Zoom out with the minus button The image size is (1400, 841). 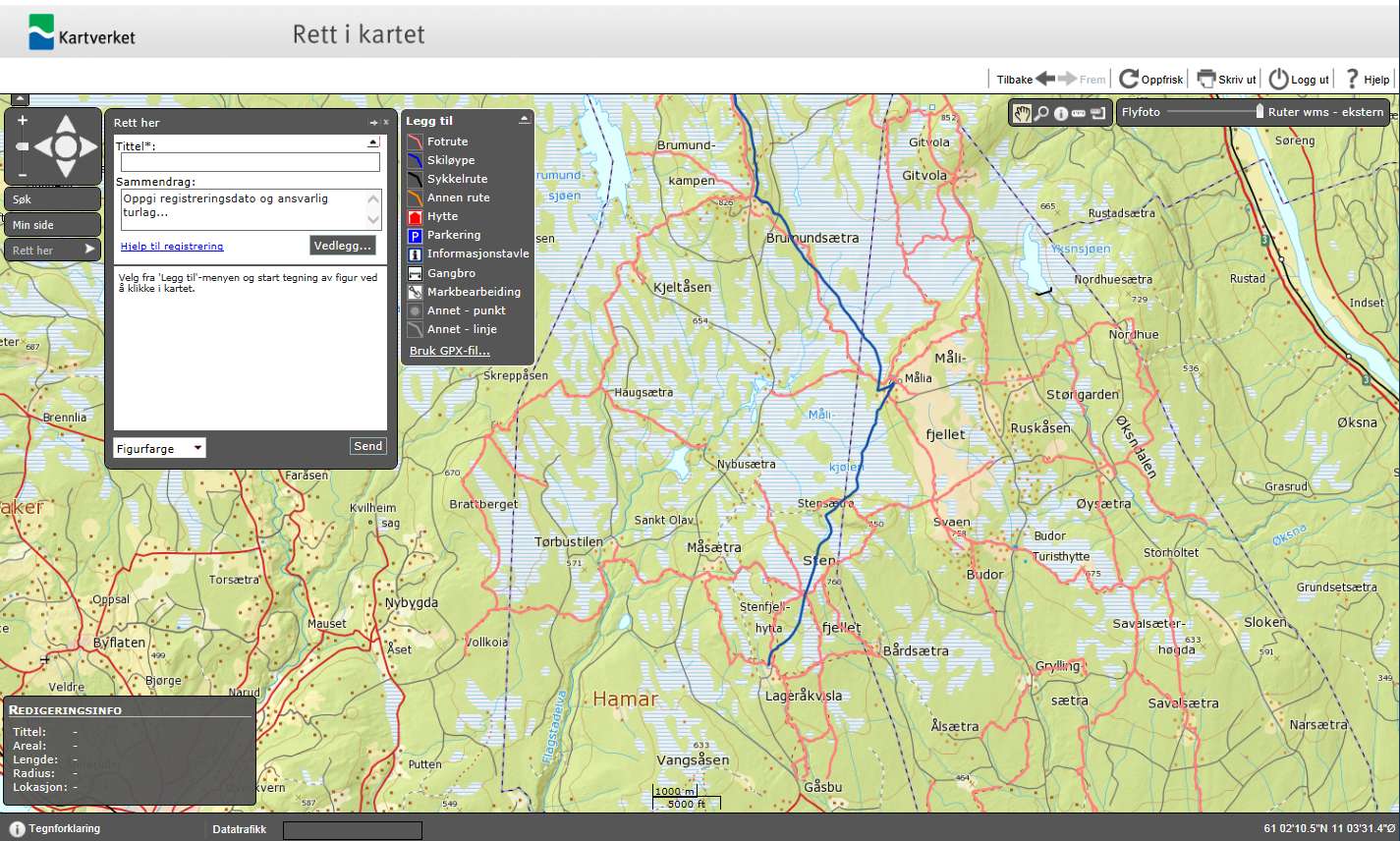[23, 175]
